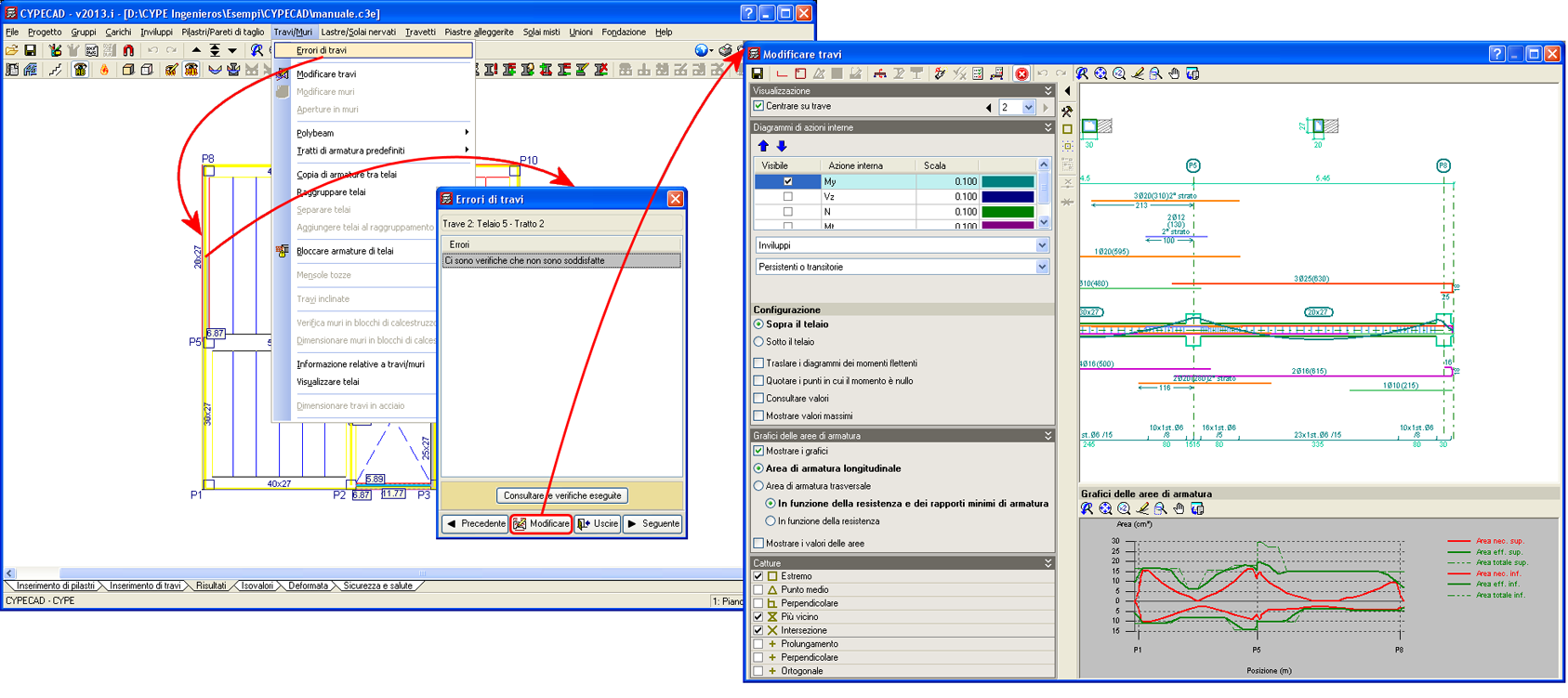Click the globe icon in CYPECAD toolbar
1568x698 pixels.
[x=702, y=50]
